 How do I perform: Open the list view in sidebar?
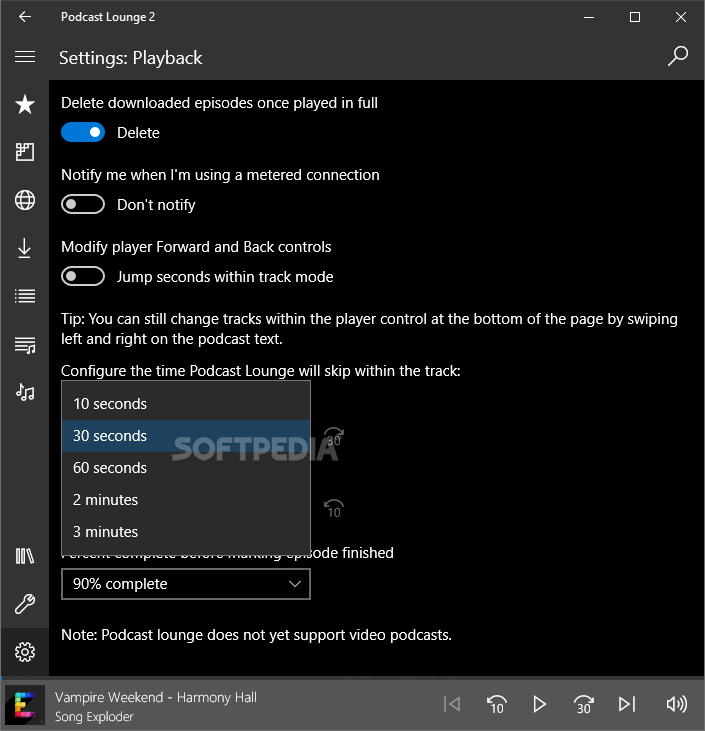25,296
